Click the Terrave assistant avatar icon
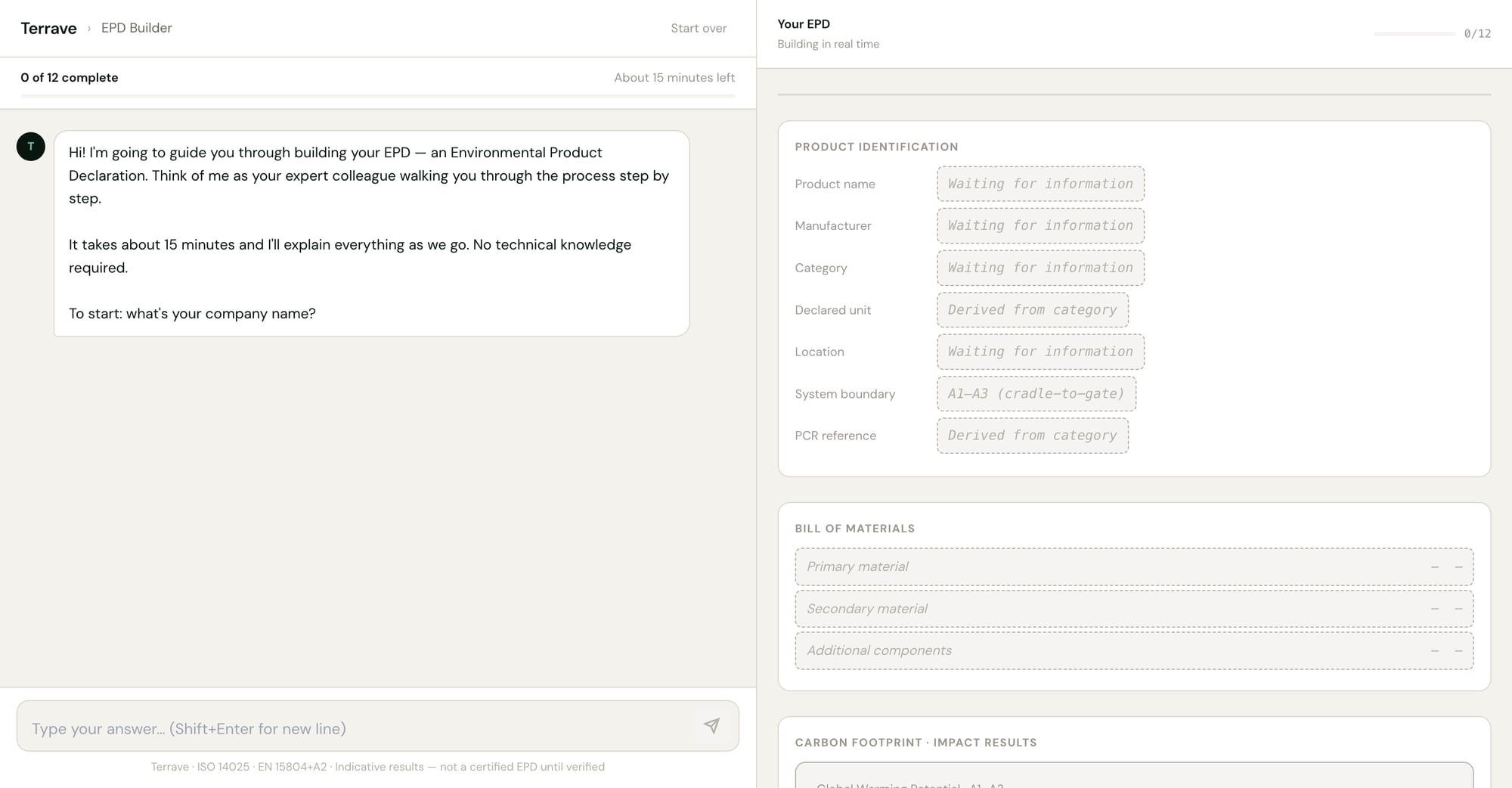Viewport: 1512px width, 788px height. pos(31,147)
